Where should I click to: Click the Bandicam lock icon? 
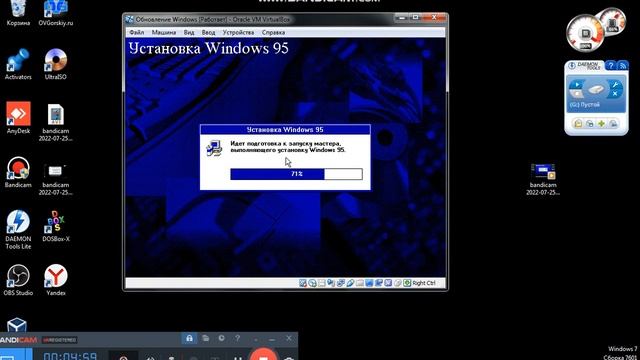point(189,338)
